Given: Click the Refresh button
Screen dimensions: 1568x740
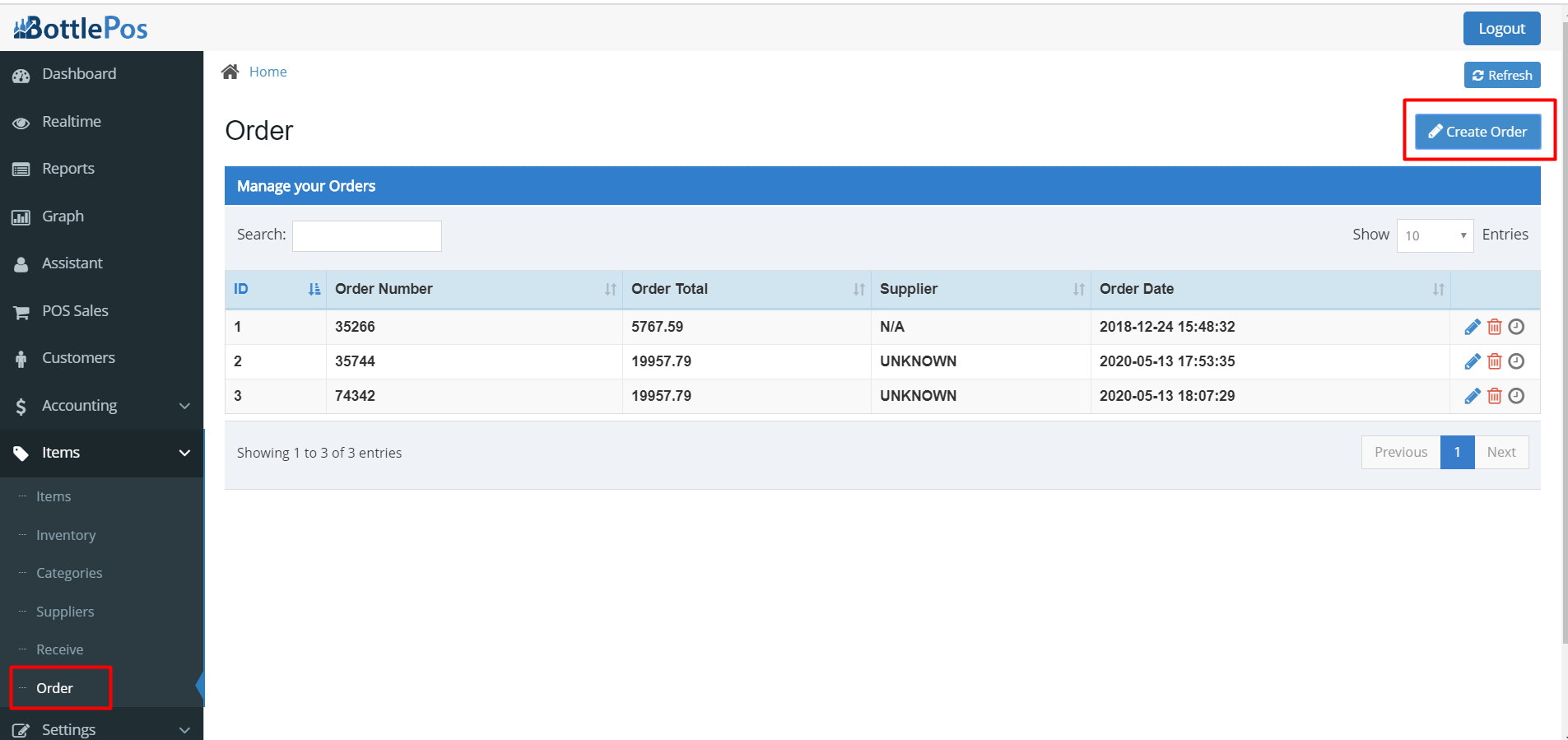Looking at the screenshot, I should 1502,75.
